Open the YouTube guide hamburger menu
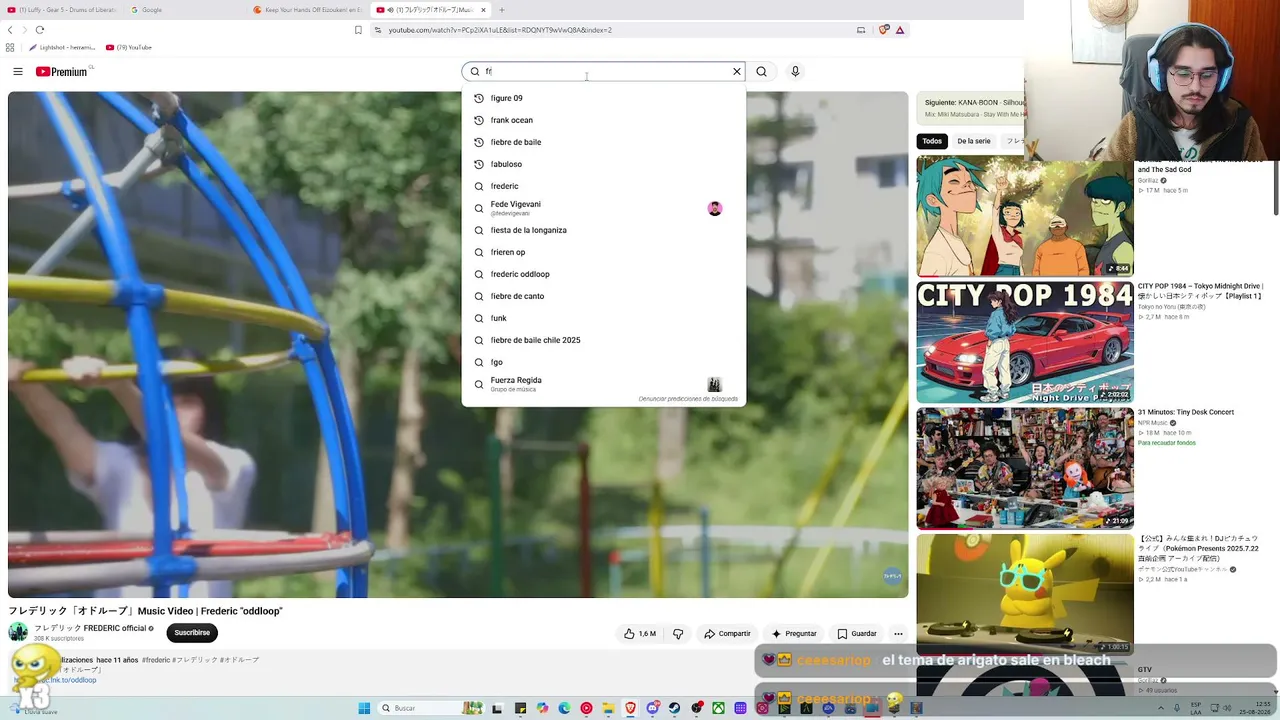Image resolution: width=1280 pixels, height=720 pixels. (18, 71)
